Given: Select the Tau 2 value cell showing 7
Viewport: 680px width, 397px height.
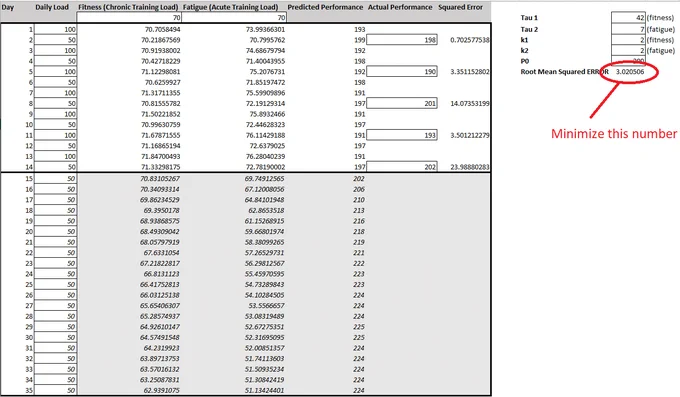Looking at the screenshot, I should [628, 29].
